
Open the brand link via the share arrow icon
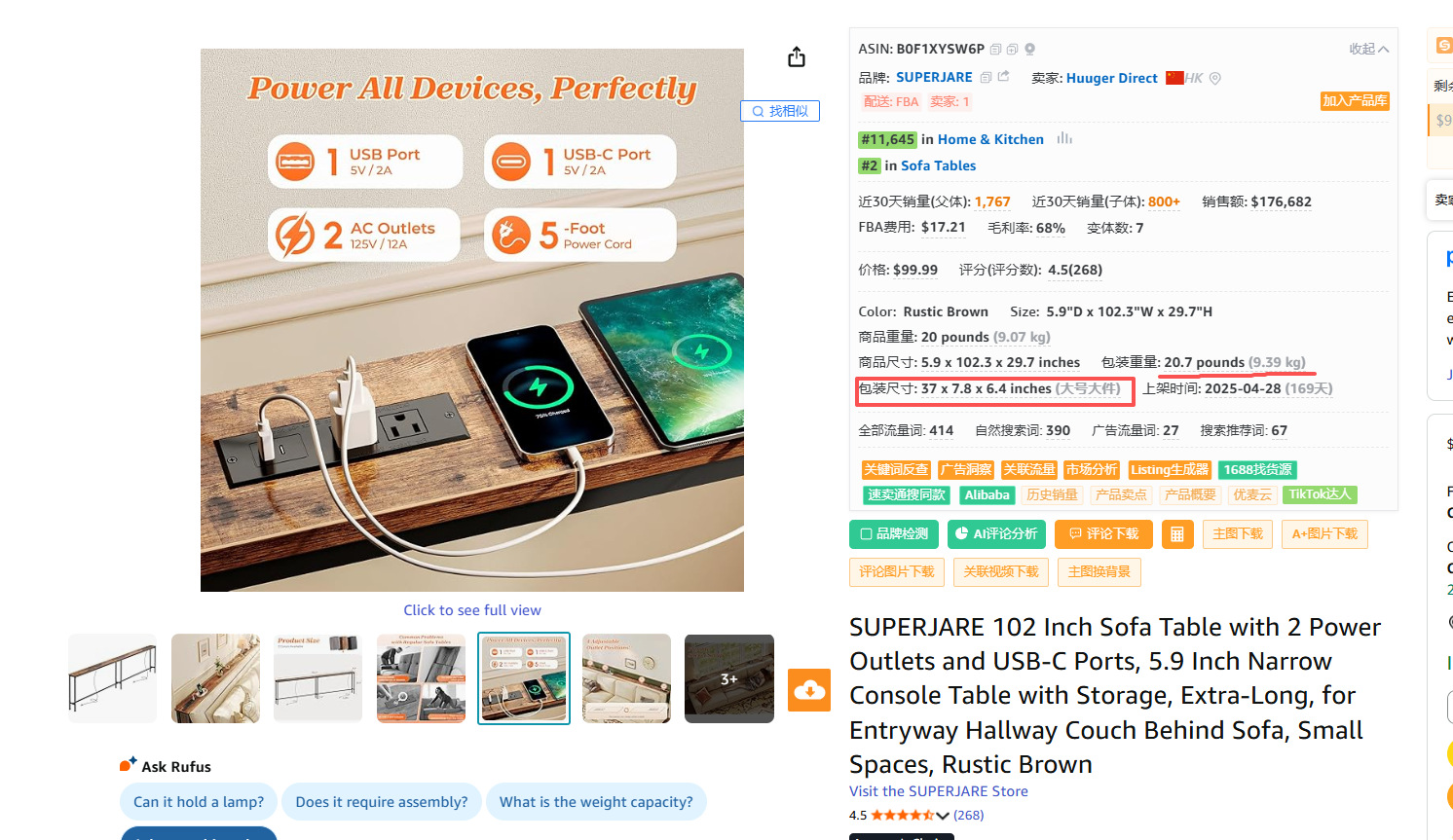tap(1003, 77)
